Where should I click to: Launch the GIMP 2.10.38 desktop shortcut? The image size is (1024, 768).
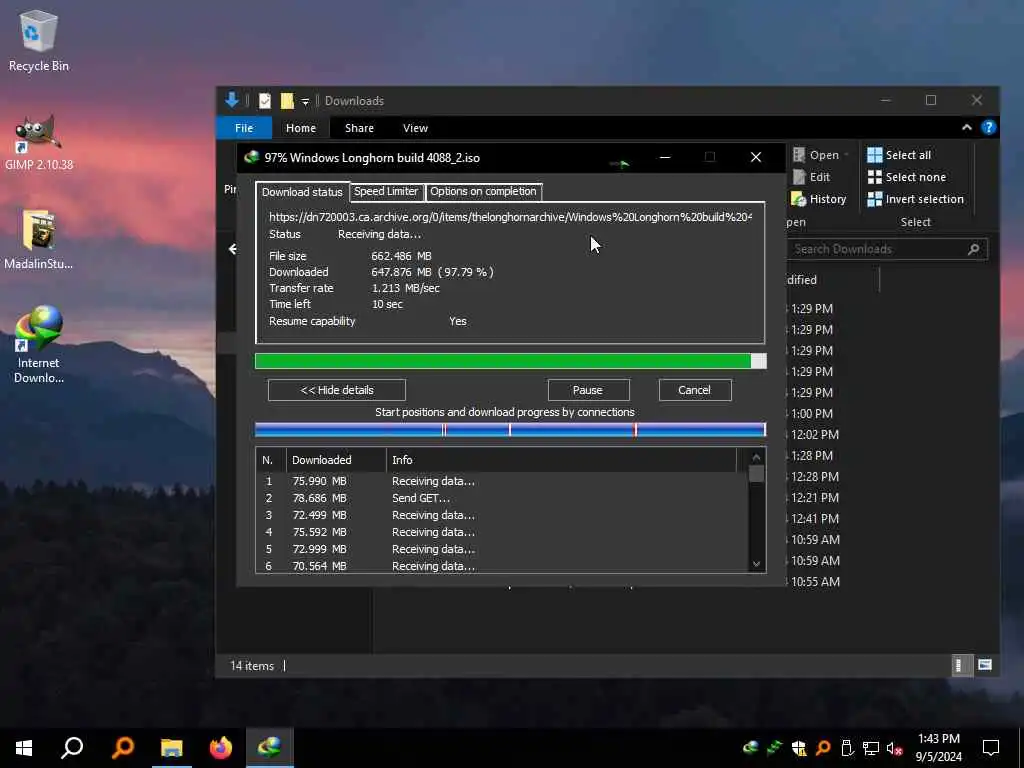39,142
